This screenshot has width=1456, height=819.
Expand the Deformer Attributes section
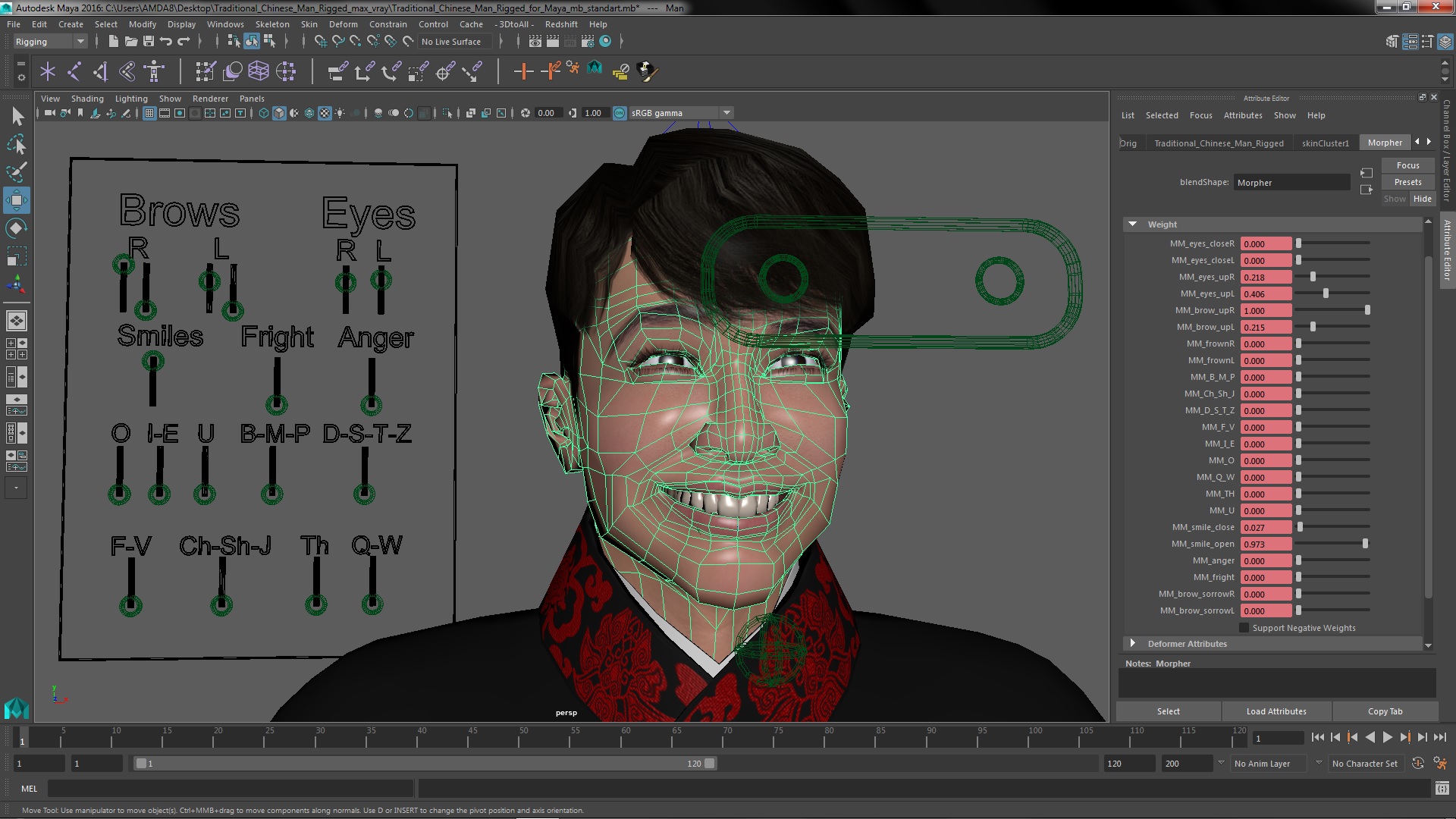(x=1133, y=643)
